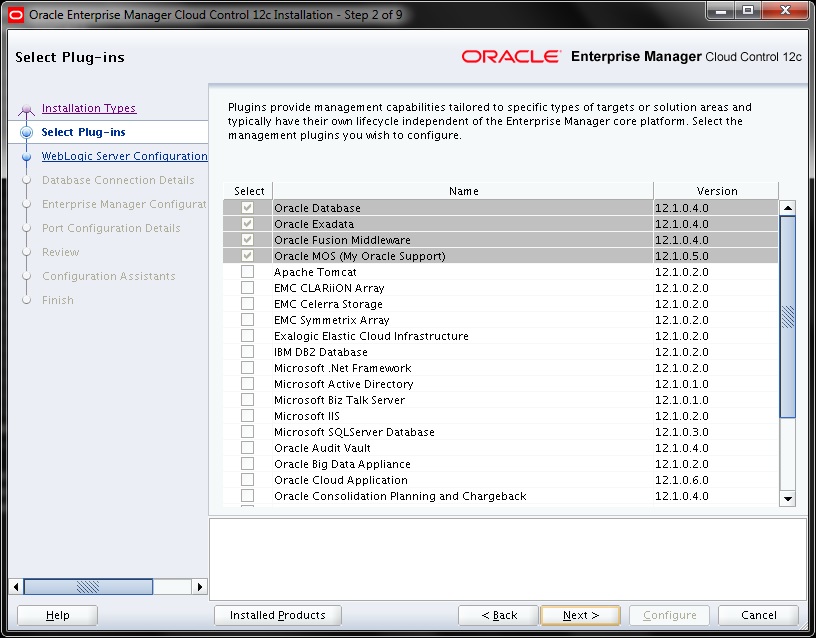Click the WebLogic Server Configuration step bullet
Screen dimensions: 819x638
tap(27, 156)
